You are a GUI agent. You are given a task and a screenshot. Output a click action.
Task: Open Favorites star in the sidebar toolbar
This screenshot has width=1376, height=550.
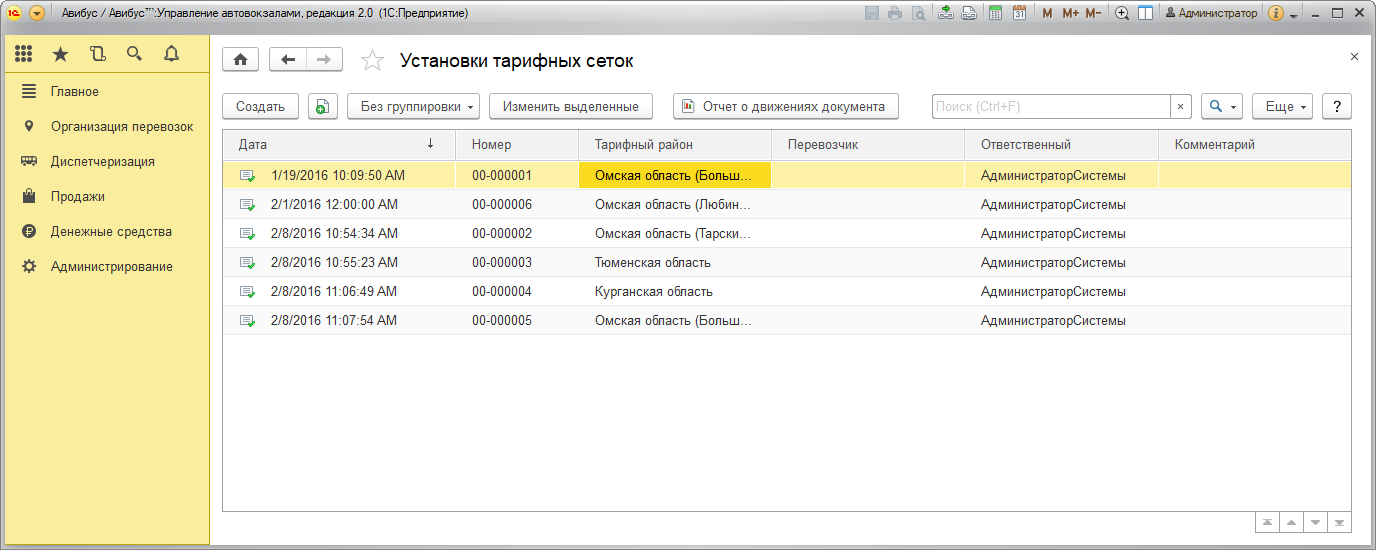tap(61, 54)
